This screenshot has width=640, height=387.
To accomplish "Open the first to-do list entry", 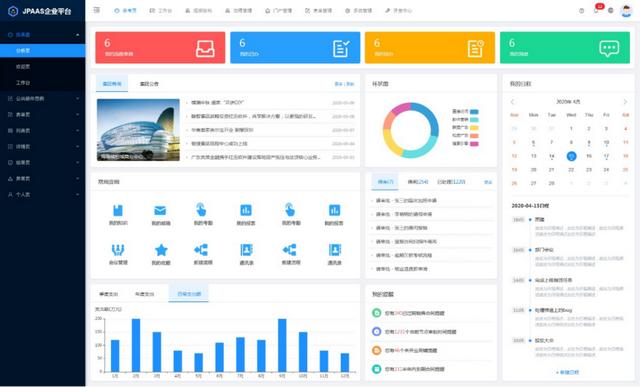I will coord(406,200).
